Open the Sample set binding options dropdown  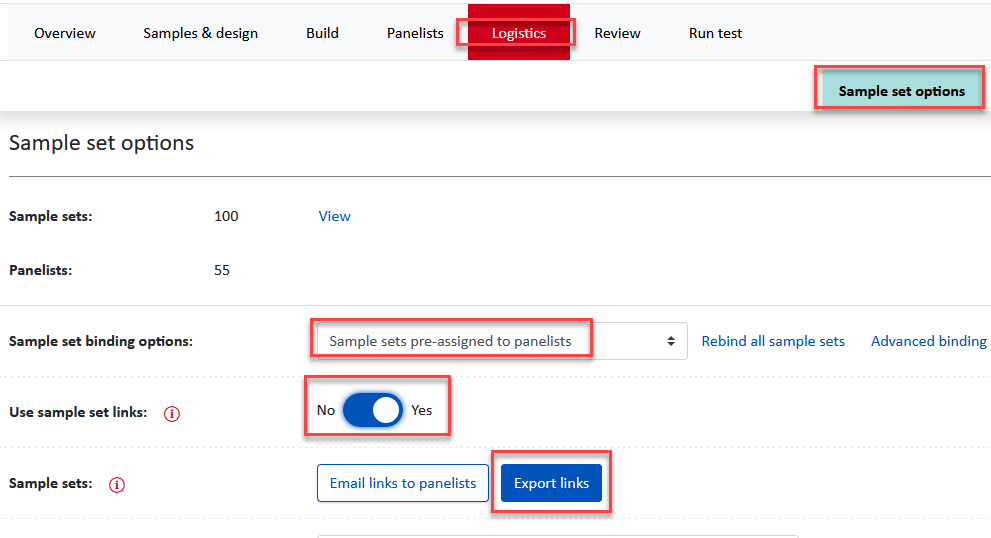click(x=502, y=341)
